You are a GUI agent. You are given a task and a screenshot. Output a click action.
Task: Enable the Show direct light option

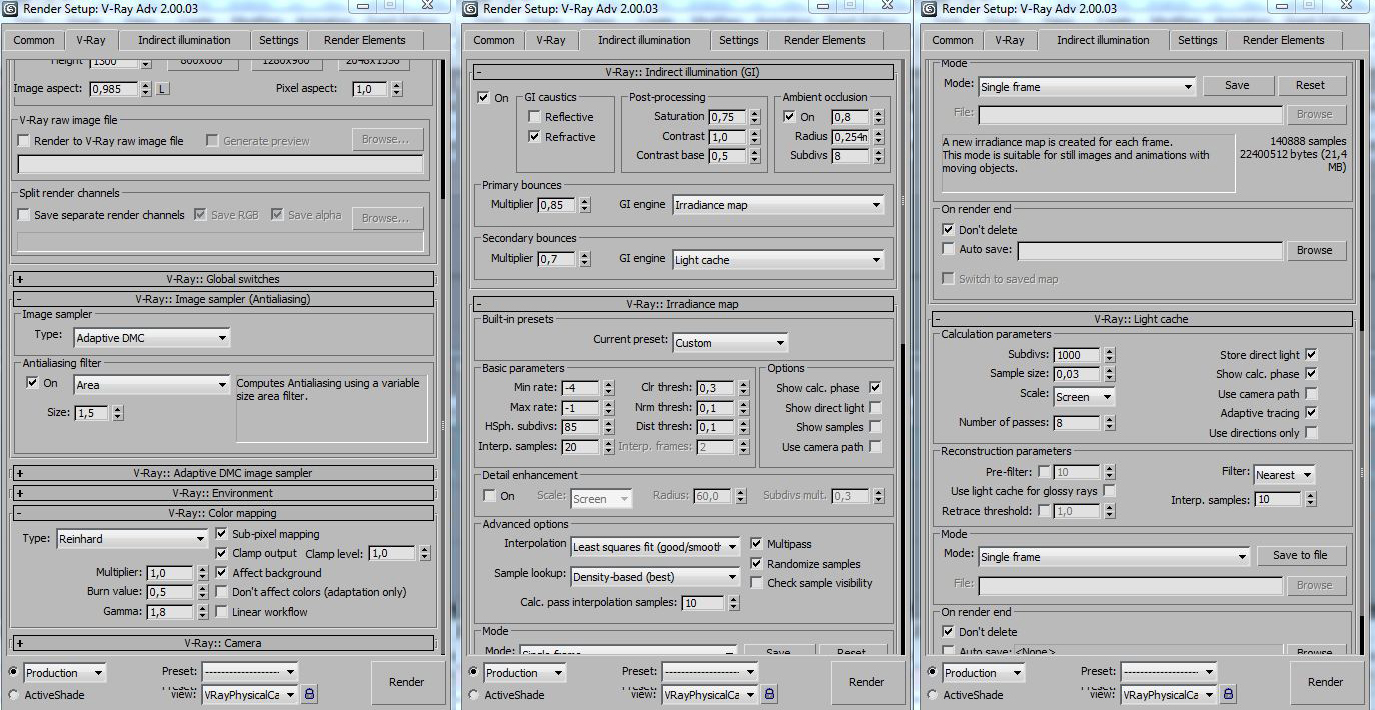click(876, 408)
